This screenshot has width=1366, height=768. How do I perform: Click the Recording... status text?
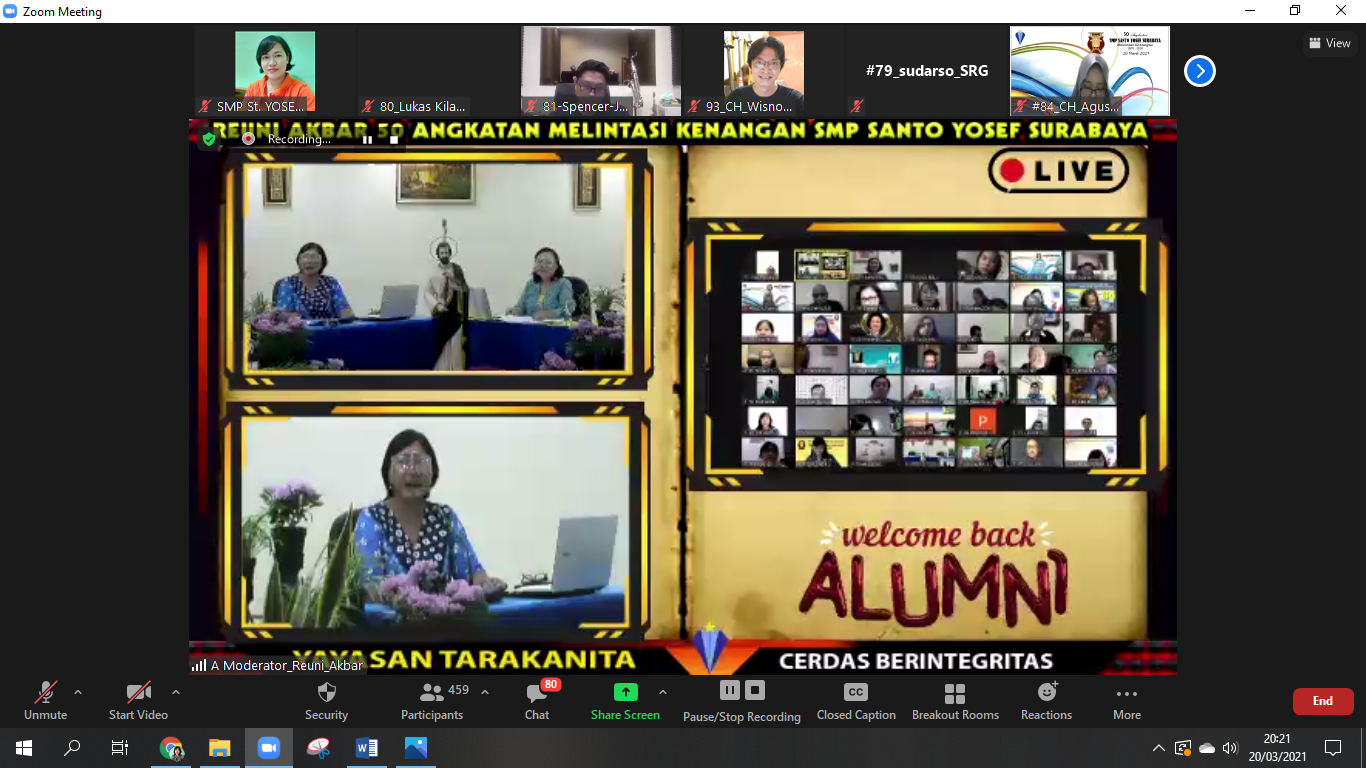(299, 139)
